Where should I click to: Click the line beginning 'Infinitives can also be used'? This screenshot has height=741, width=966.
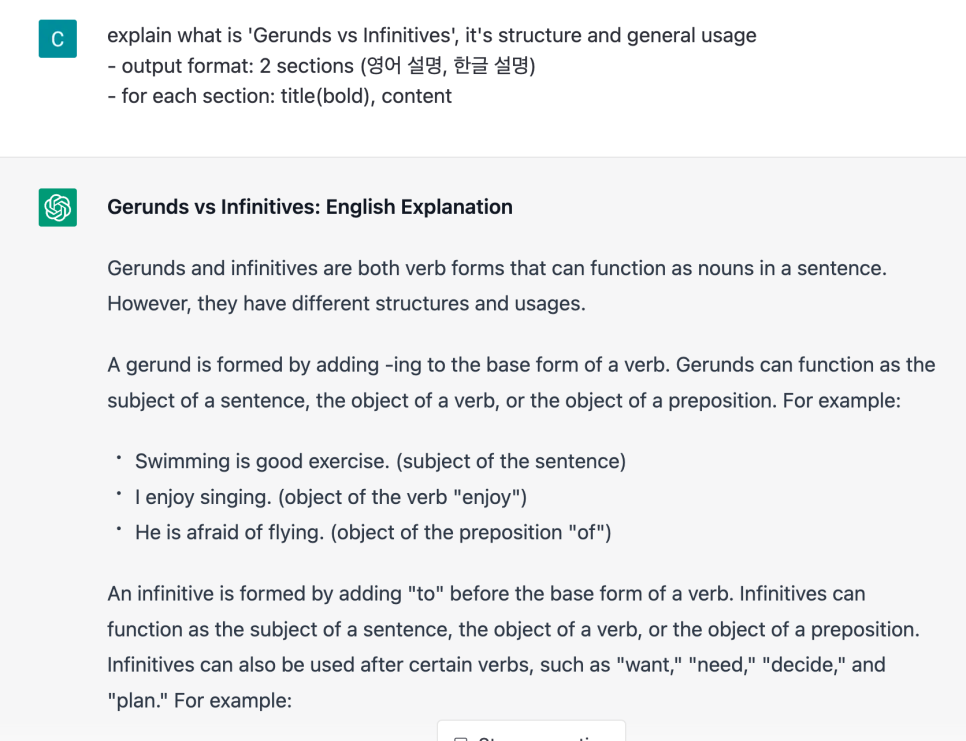pos(496,665)
